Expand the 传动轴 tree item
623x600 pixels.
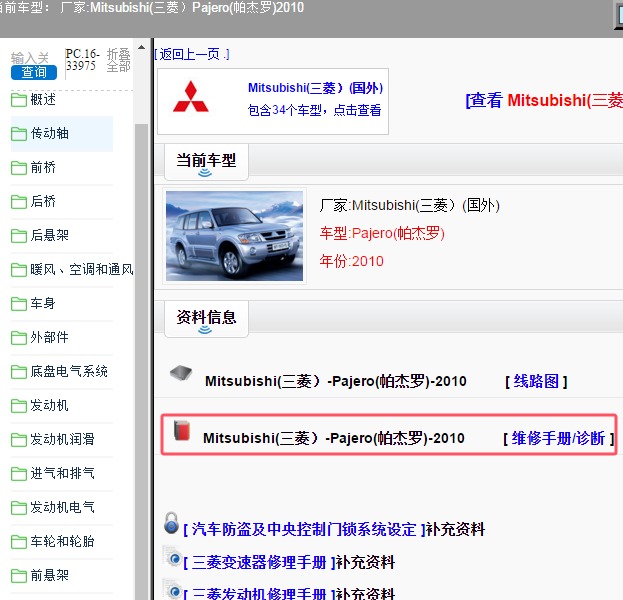50,134
